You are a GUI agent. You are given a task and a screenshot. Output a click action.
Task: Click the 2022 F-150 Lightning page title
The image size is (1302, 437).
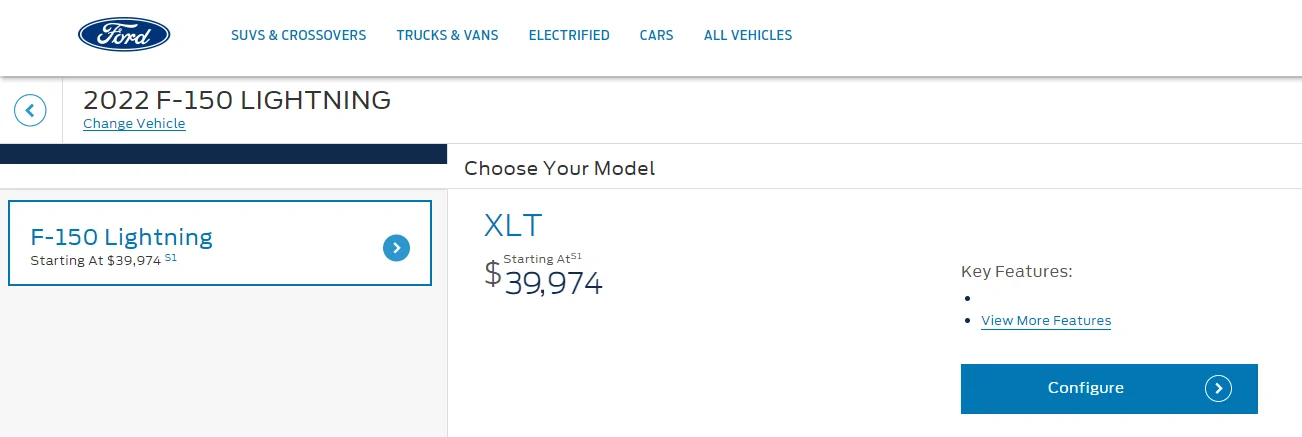click(237, 100)
